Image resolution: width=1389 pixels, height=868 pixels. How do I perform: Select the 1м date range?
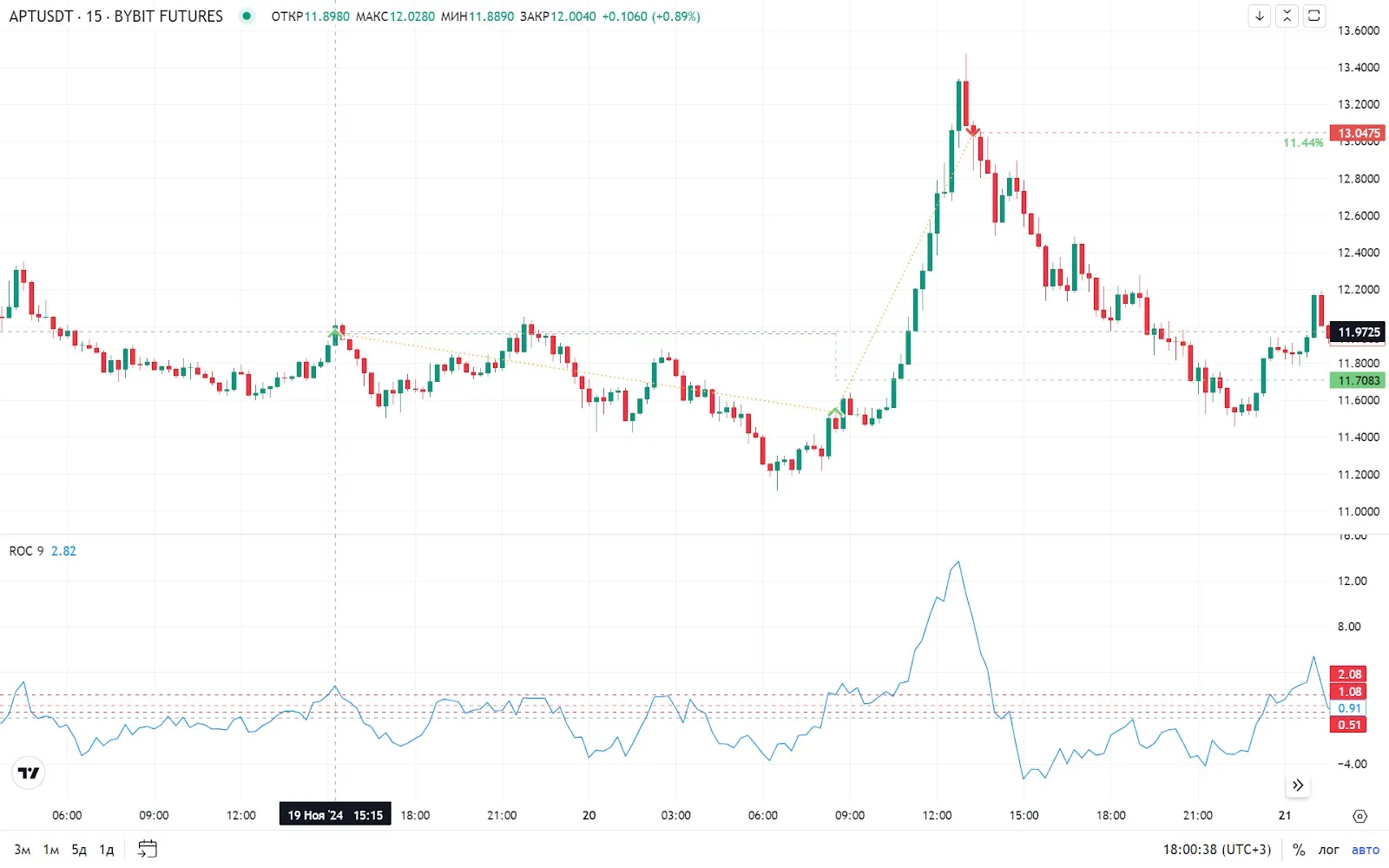[x=51, y=849]
